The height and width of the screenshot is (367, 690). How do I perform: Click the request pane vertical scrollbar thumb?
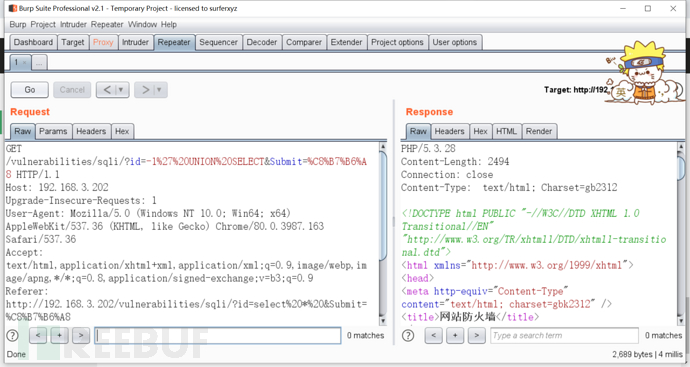pyautogui.click(x=382, y=207)
